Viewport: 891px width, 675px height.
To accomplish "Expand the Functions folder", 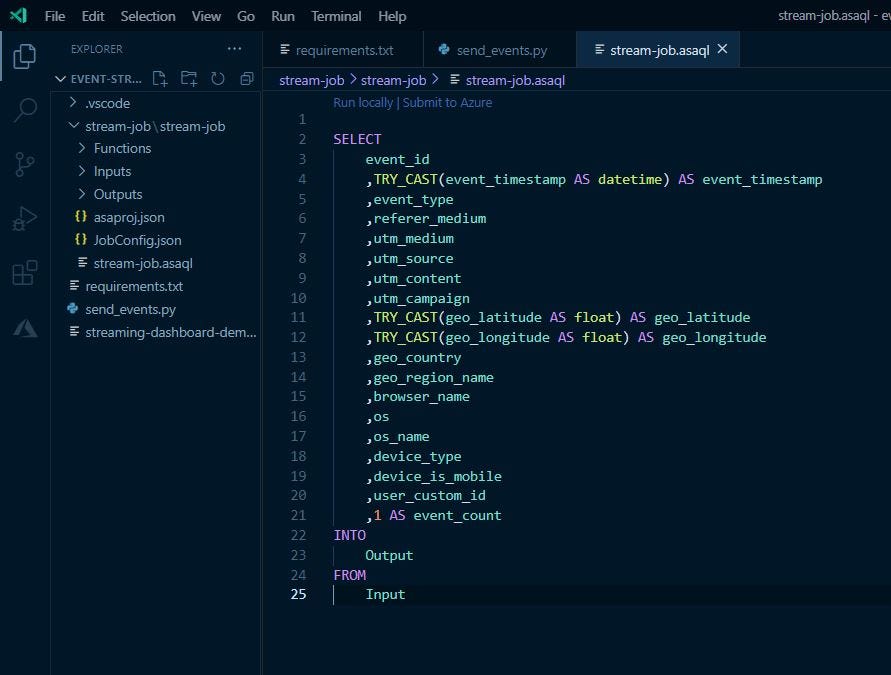I will pyautogui.click(x=122, y=148).
